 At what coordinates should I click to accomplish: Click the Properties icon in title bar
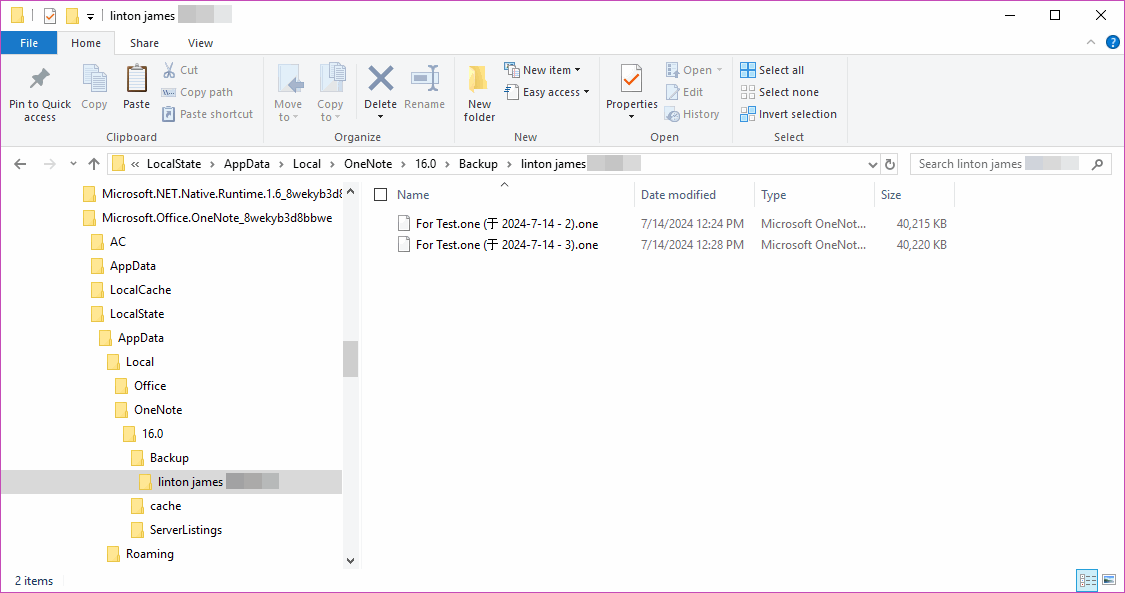click(50, 16)
